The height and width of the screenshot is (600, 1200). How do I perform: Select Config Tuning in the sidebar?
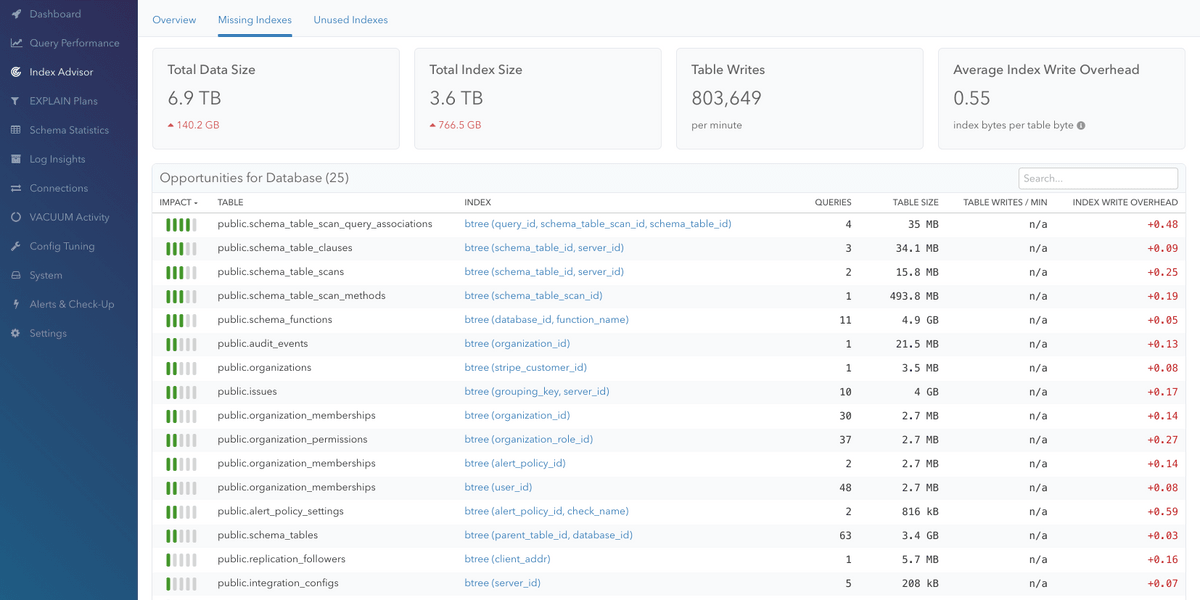coord(62,246)
